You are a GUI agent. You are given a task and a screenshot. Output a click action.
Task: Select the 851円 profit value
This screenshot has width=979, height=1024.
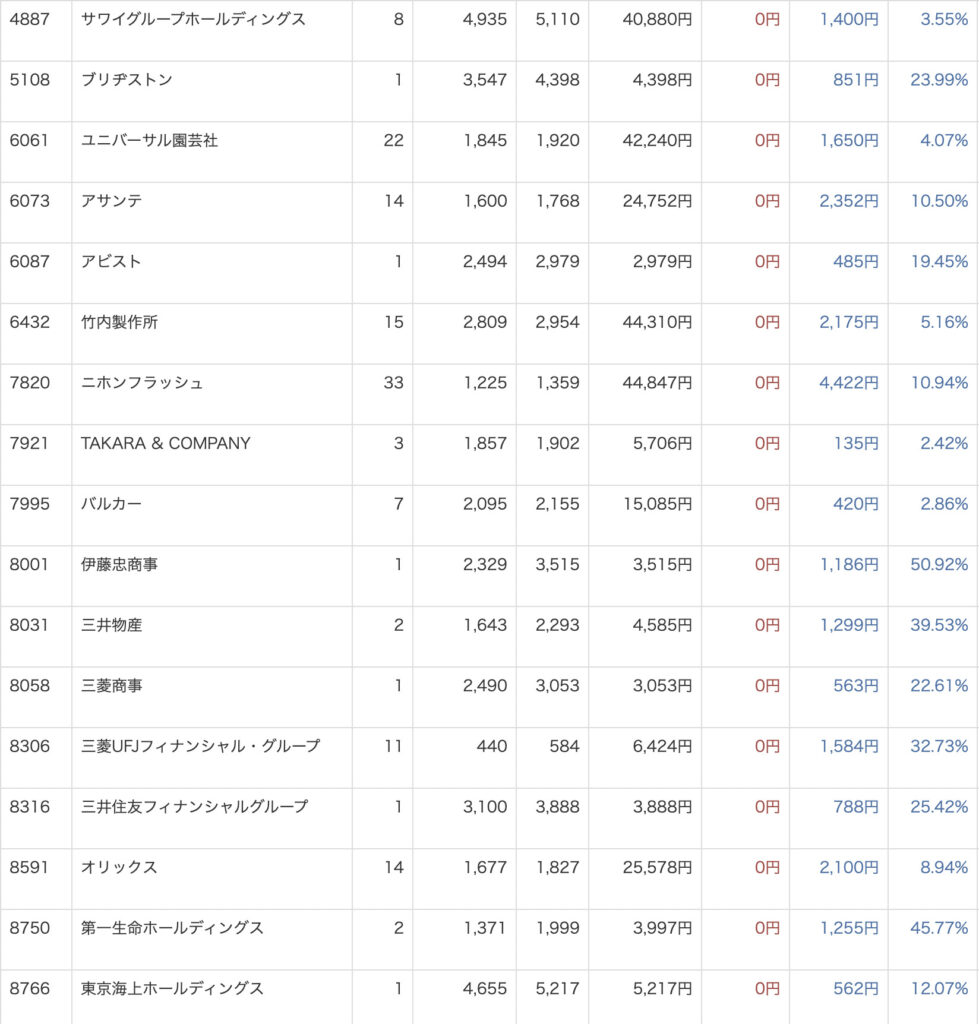point(856,80)
